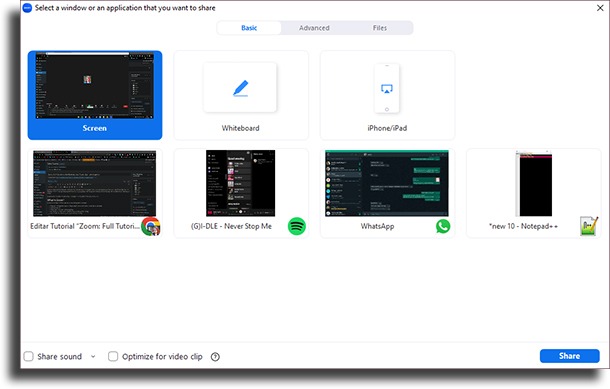Open the Advanced tab
Viewport: 610px width, 389px height.
click(314, 28)
